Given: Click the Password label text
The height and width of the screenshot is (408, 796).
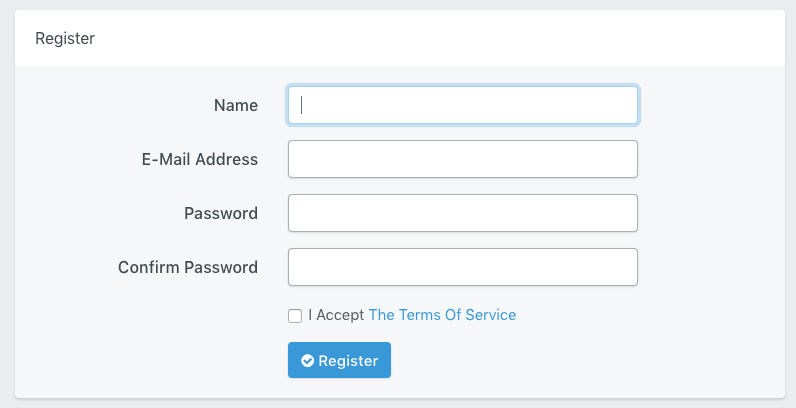Looking at the screenshot, I should (221, 213).
